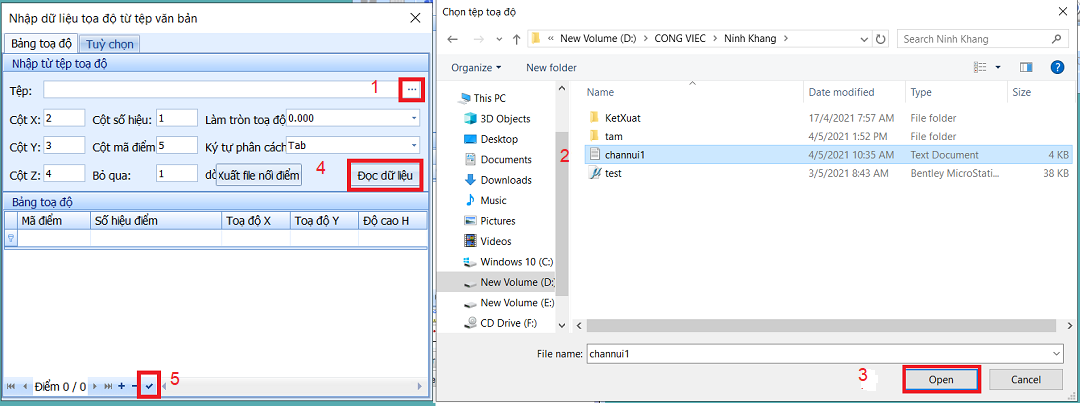The image size is (1080, 406).
Task: Go up one folder level arrow
Action: pos(515,39)
